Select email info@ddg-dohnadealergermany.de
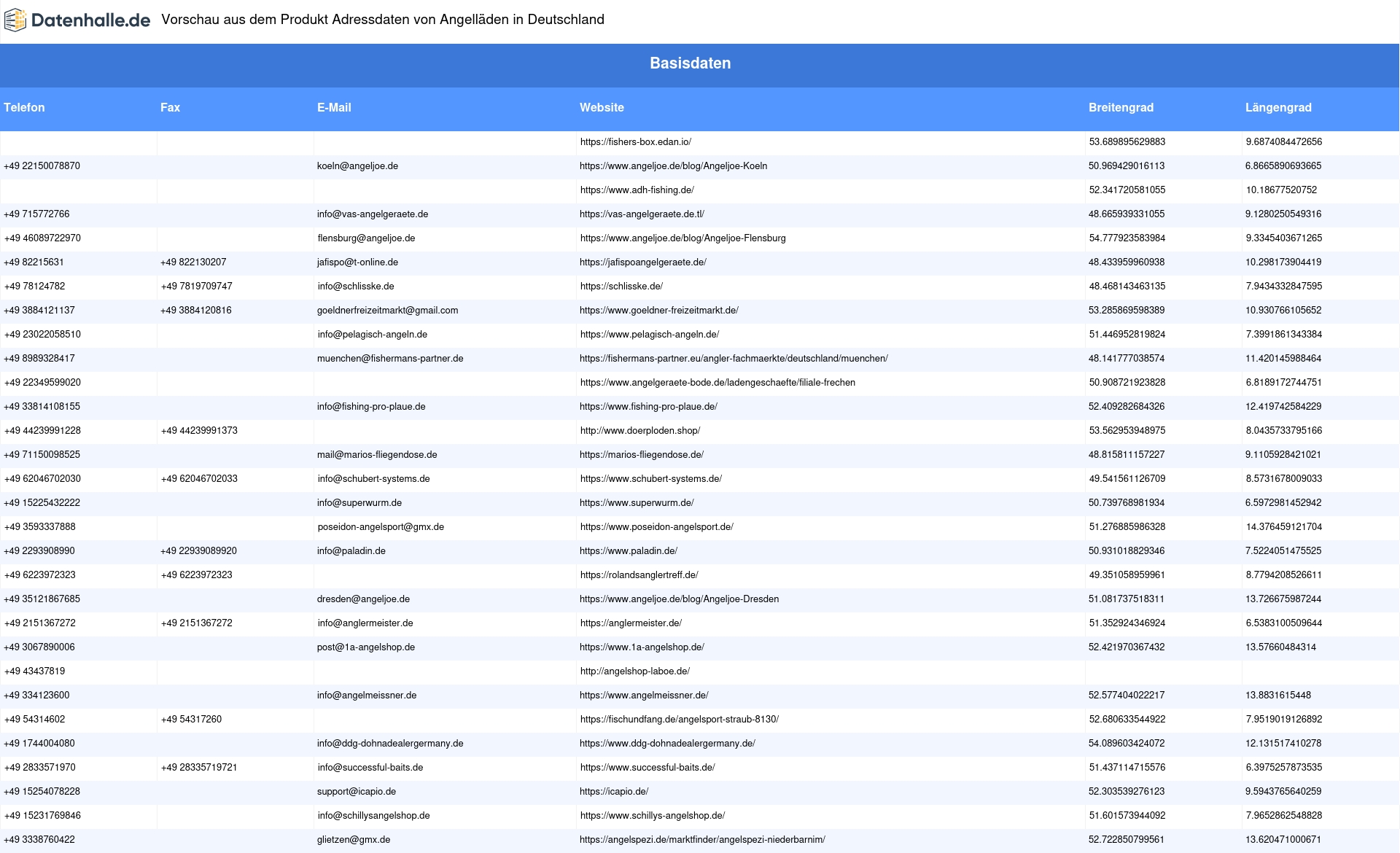Image resolution: width=1400 pixels, height=853 pixels. click(x=390, y=744)
